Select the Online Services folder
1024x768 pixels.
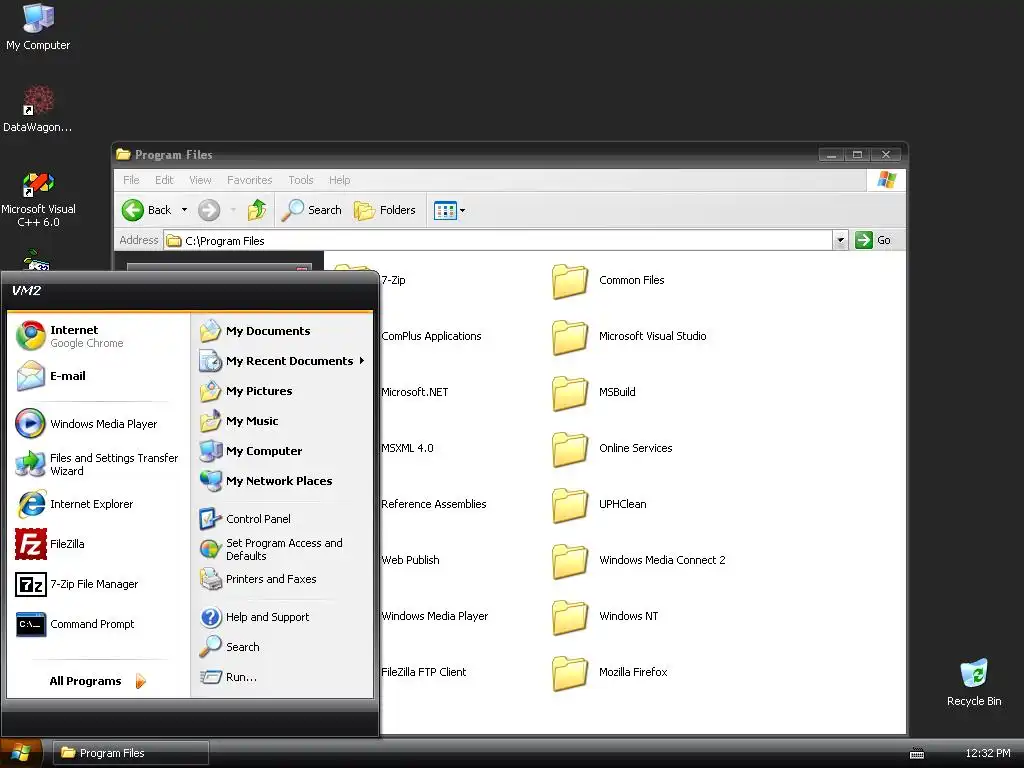tap(612, 448)
